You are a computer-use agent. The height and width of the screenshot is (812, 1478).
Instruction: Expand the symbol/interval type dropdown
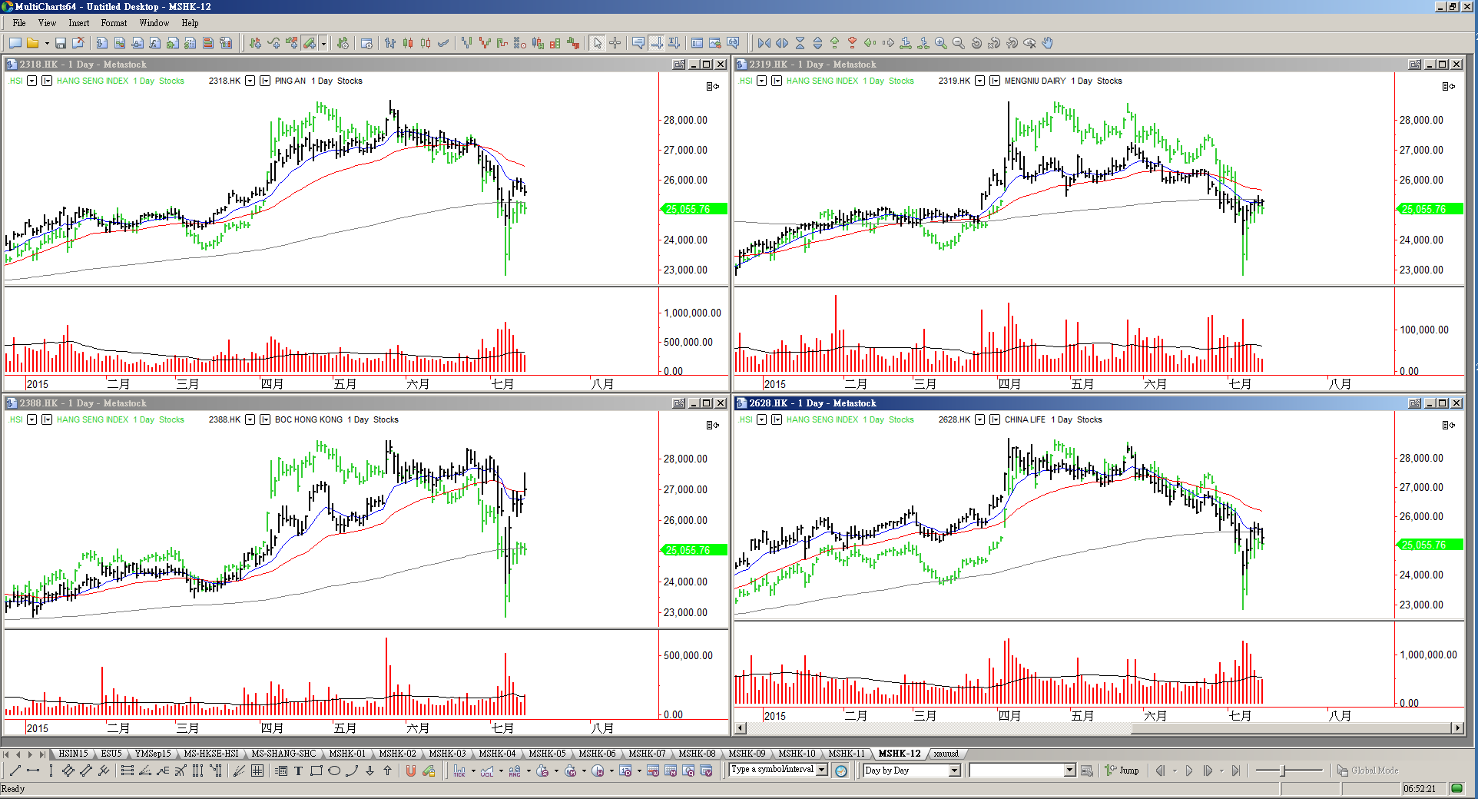(822, 770)
